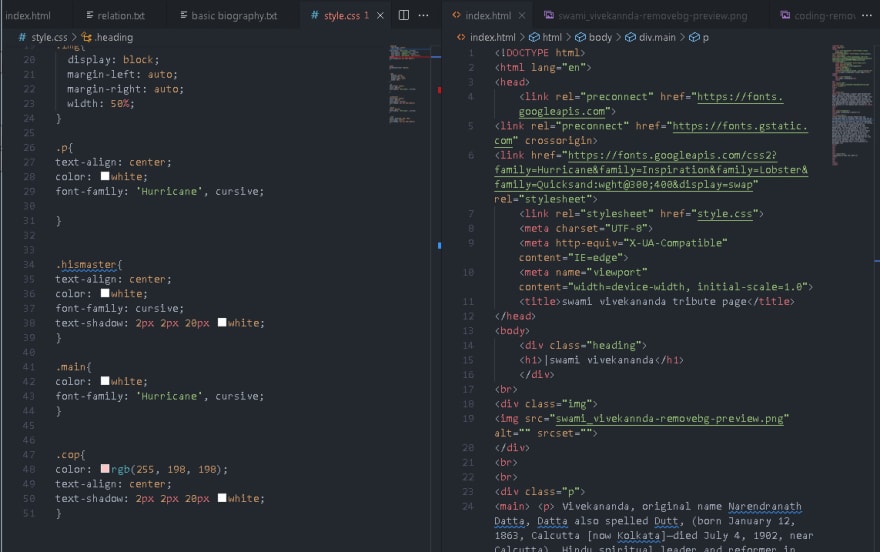Image resolution: width=880 pixels, height=552 pixels.
Task: Click the .hismaster selector
Action: click(x=86, y=264)
